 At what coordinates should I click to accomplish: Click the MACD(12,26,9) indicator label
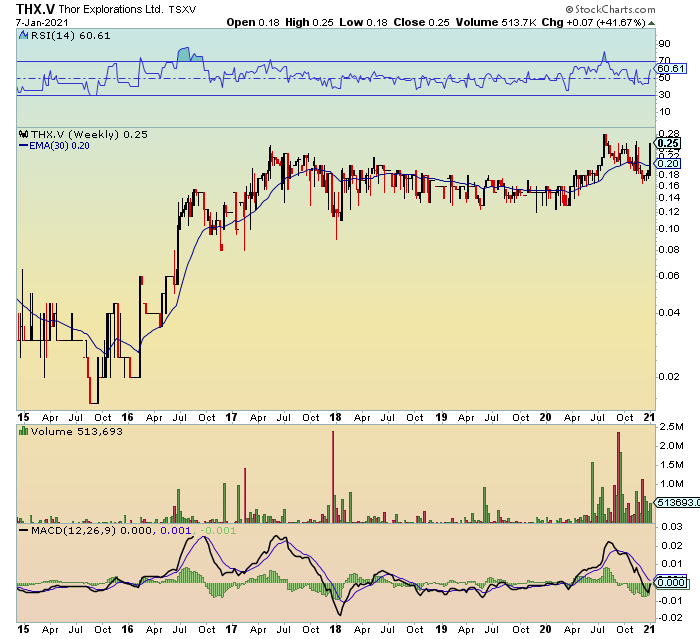point(73,530)
